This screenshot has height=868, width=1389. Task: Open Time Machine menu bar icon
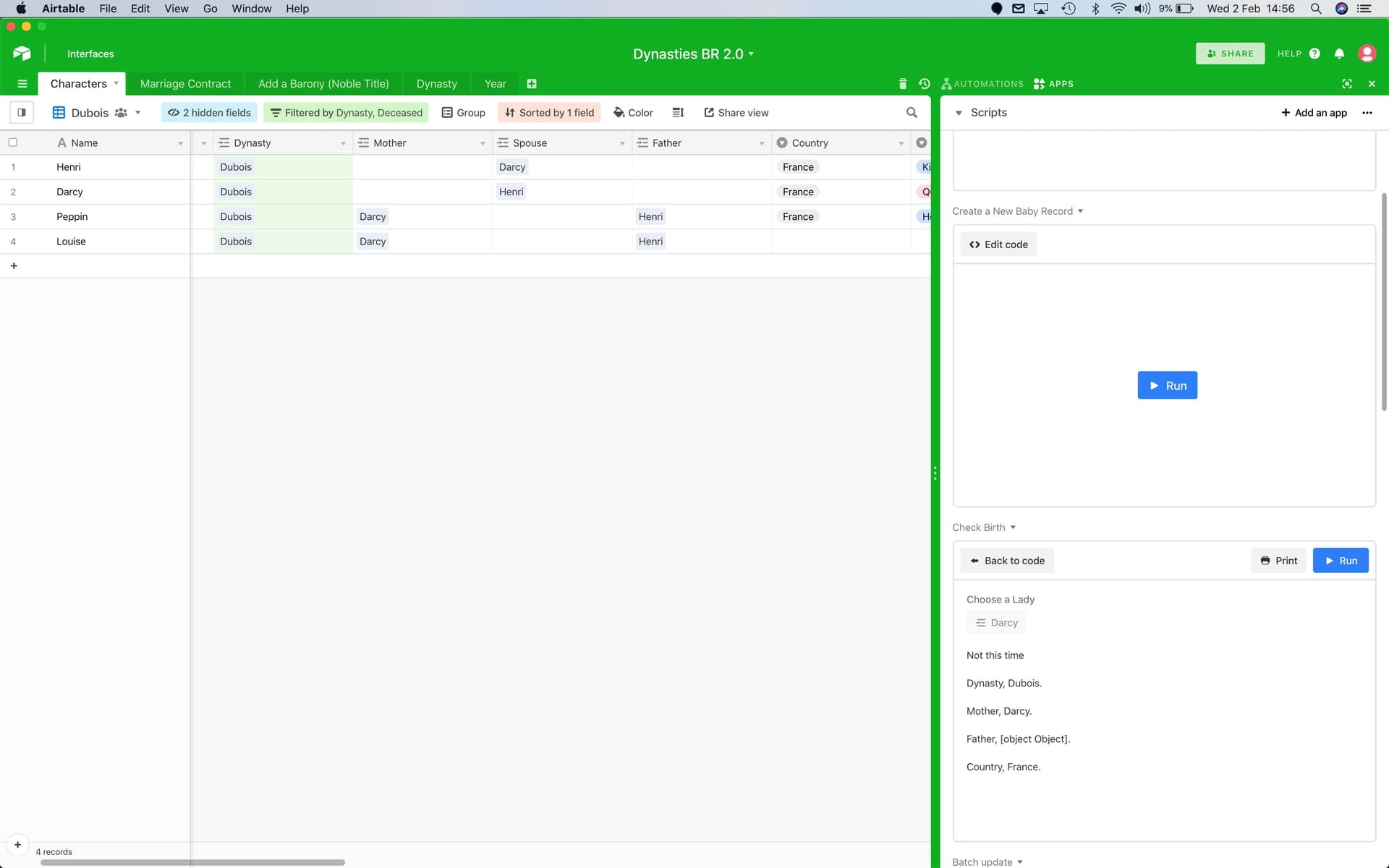tap(1069, 9)
